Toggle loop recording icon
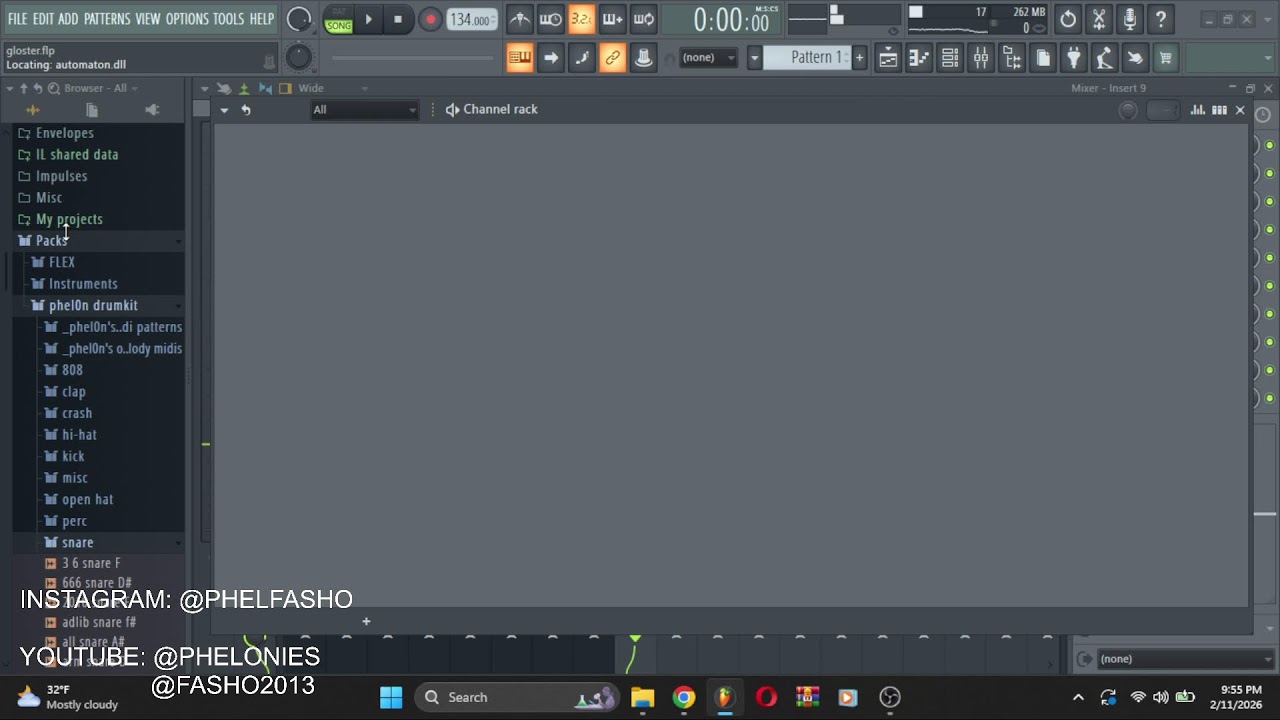The height and width of the screenshot is (720, 1280). 643,19
